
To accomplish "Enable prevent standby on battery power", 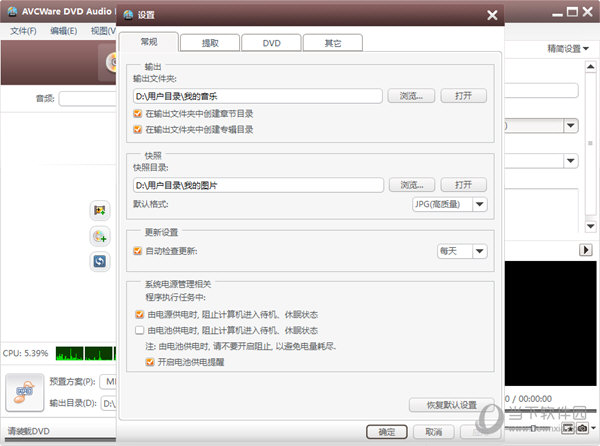I will pyautogui.click(x=138, y=330).
